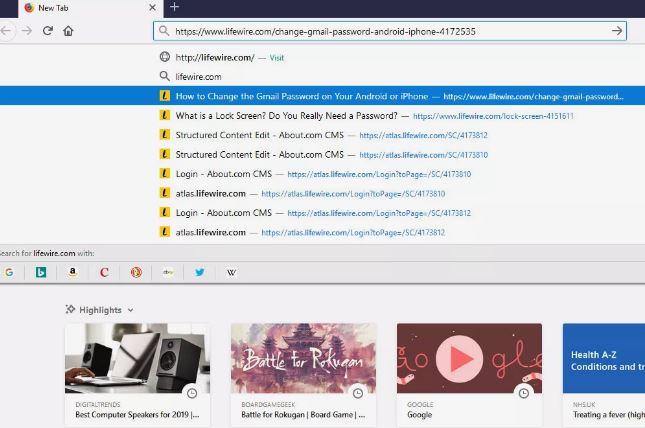Screen dimensions: 645x428
Task: Visit the http://lifewire.com/ suggestion
Action: tap(322, 58)
